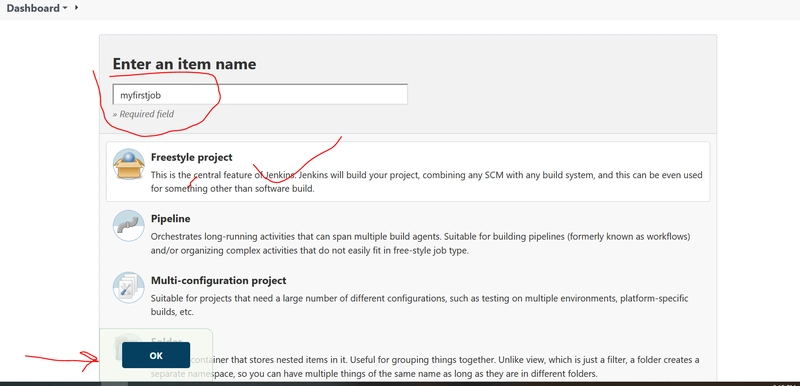Viewport: 800px width, 386px height.
Task: Click the Multi-configuration description about environments
Action: 419,305
